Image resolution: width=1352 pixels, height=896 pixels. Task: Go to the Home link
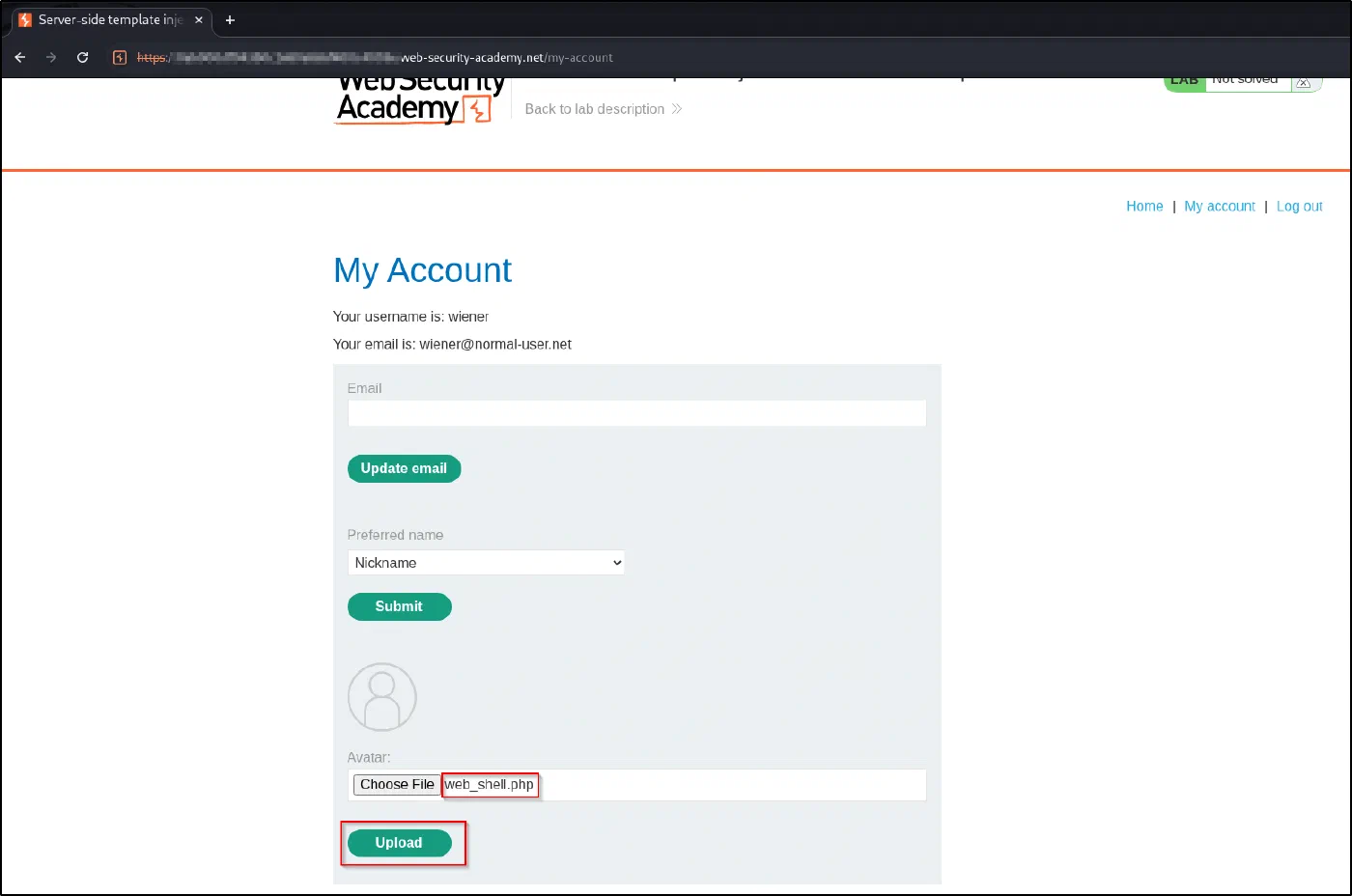tap(1144, 207)
